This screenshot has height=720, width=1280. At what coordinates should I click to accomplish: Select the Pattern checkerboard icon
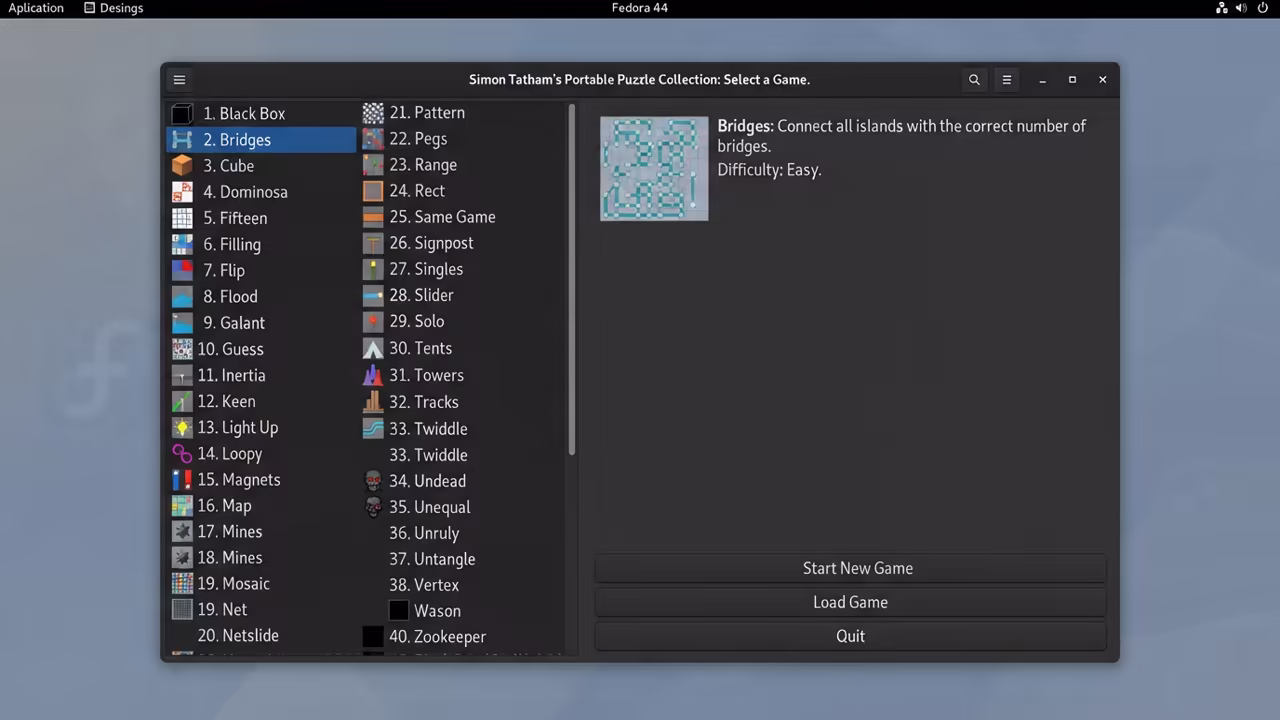[373, 113]
